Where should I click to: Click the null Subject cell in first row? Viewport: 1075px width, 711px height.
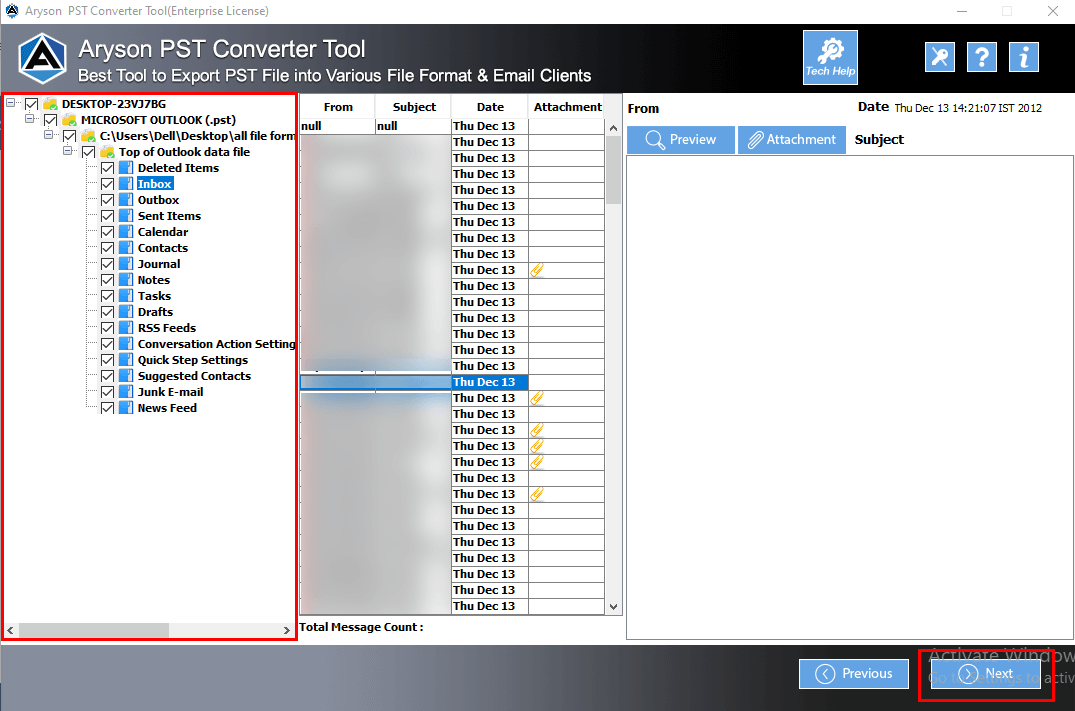(x=413, y=126)
